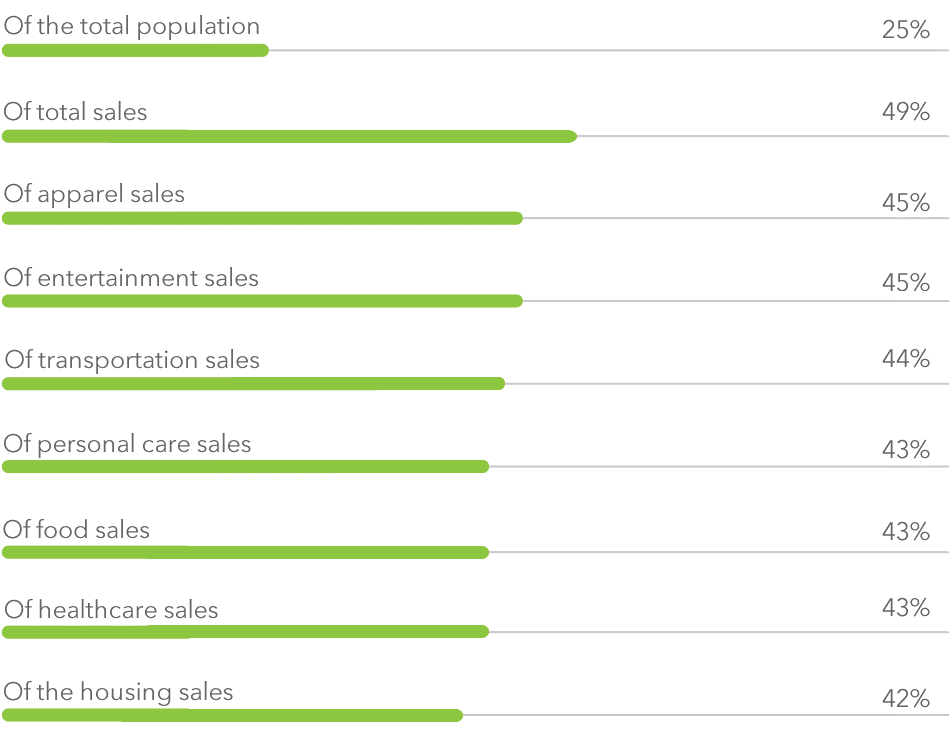Select the food sales green bar

point(246,552)
